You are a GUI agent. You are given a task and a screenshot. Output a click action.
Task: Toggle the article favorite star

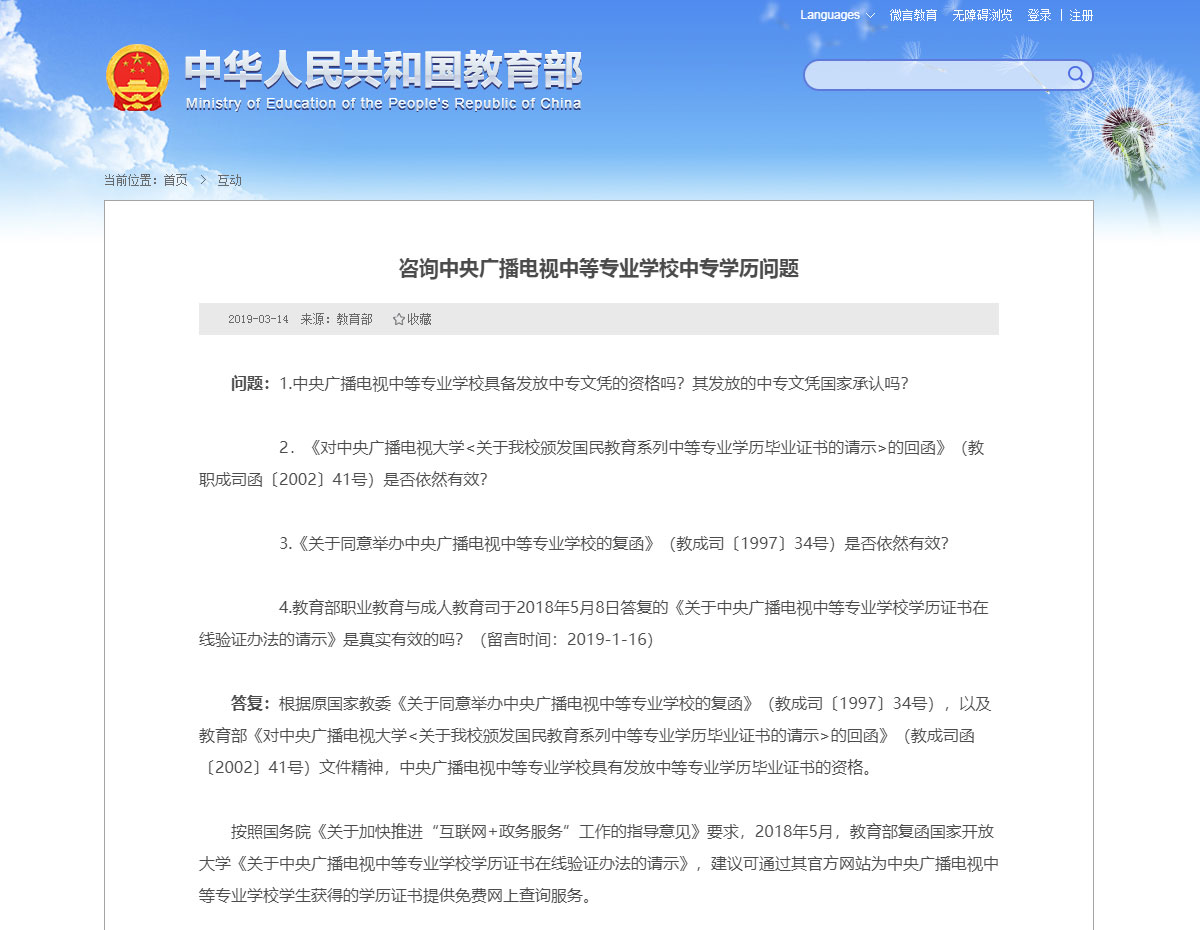point(400,318)
